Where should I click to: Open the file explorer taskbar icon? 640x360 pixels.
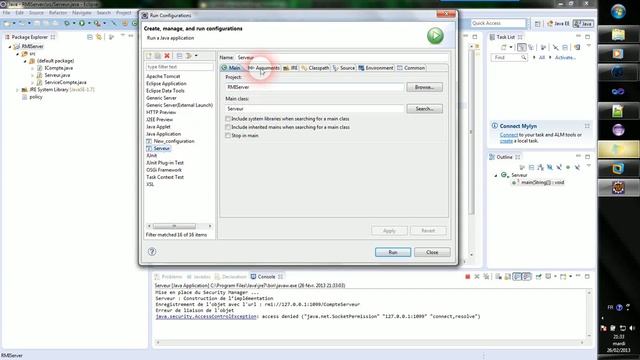click(618, 34)
